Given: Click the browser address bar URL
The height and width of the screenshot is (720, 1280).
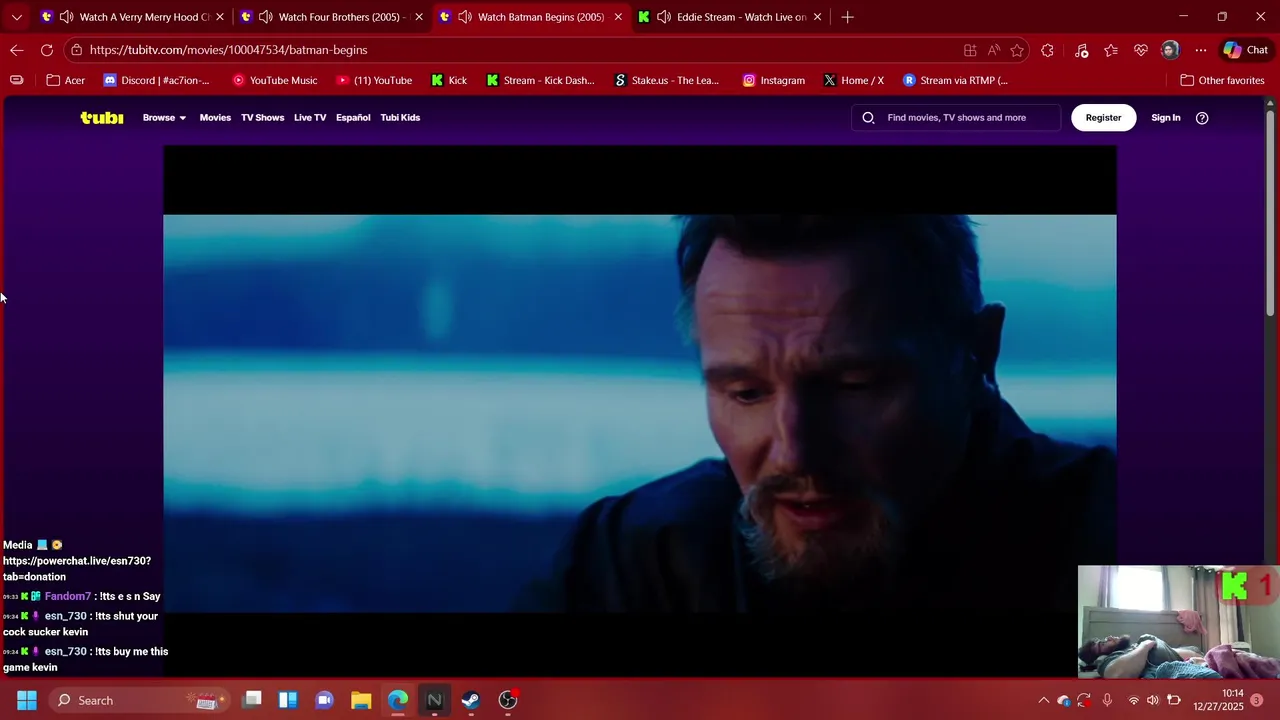Looking at the screenshot, I should click(228, 50).
